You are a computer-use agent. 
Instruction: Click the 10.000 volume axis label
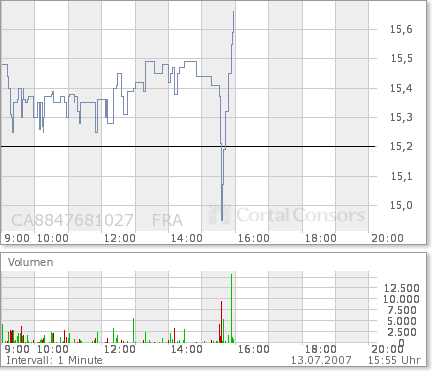tap(401, 299)
